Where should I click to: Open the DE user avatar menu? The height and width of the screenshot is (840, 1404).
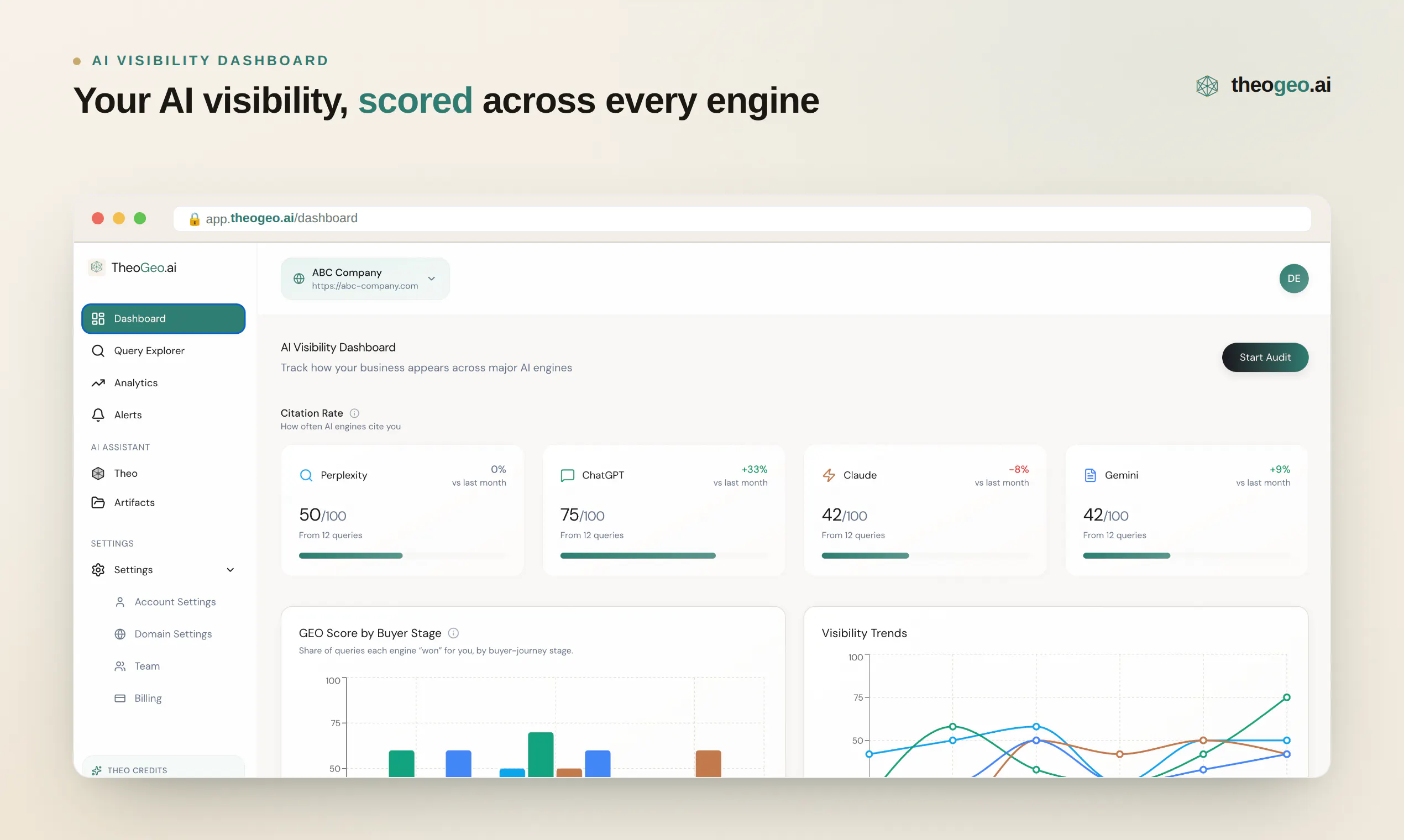[1293, 279]
